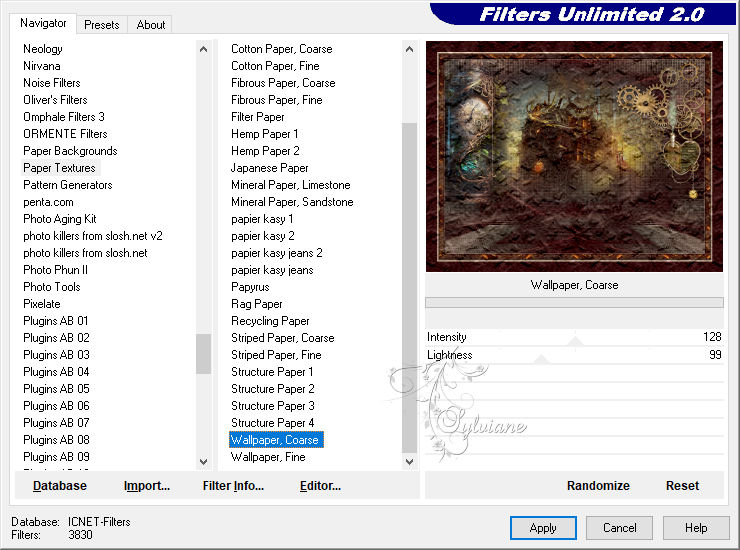Screen dimensions: 740x550
Task: Choose Cotton Paper, Fine filter
Action: tap(275, 66)
